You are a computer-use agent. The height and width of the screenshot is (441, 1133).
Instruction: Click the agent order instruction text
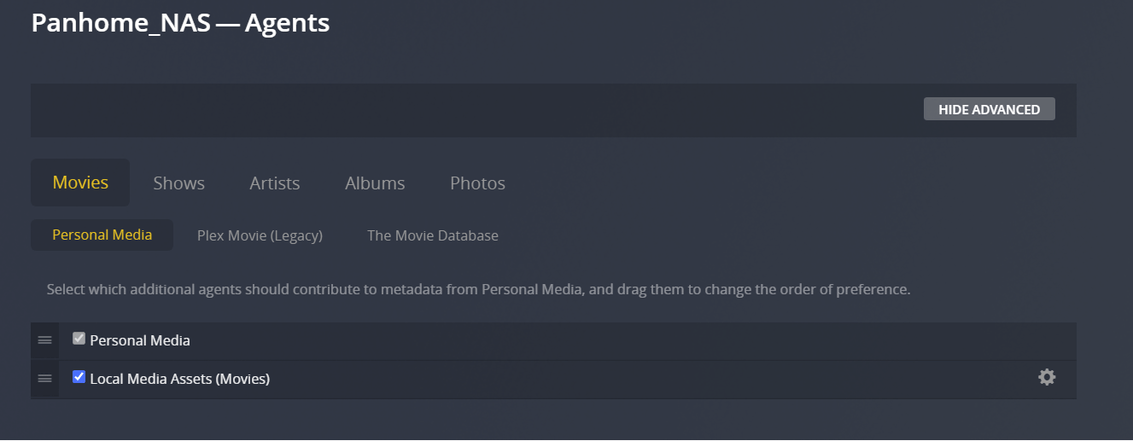pos(478,290)
